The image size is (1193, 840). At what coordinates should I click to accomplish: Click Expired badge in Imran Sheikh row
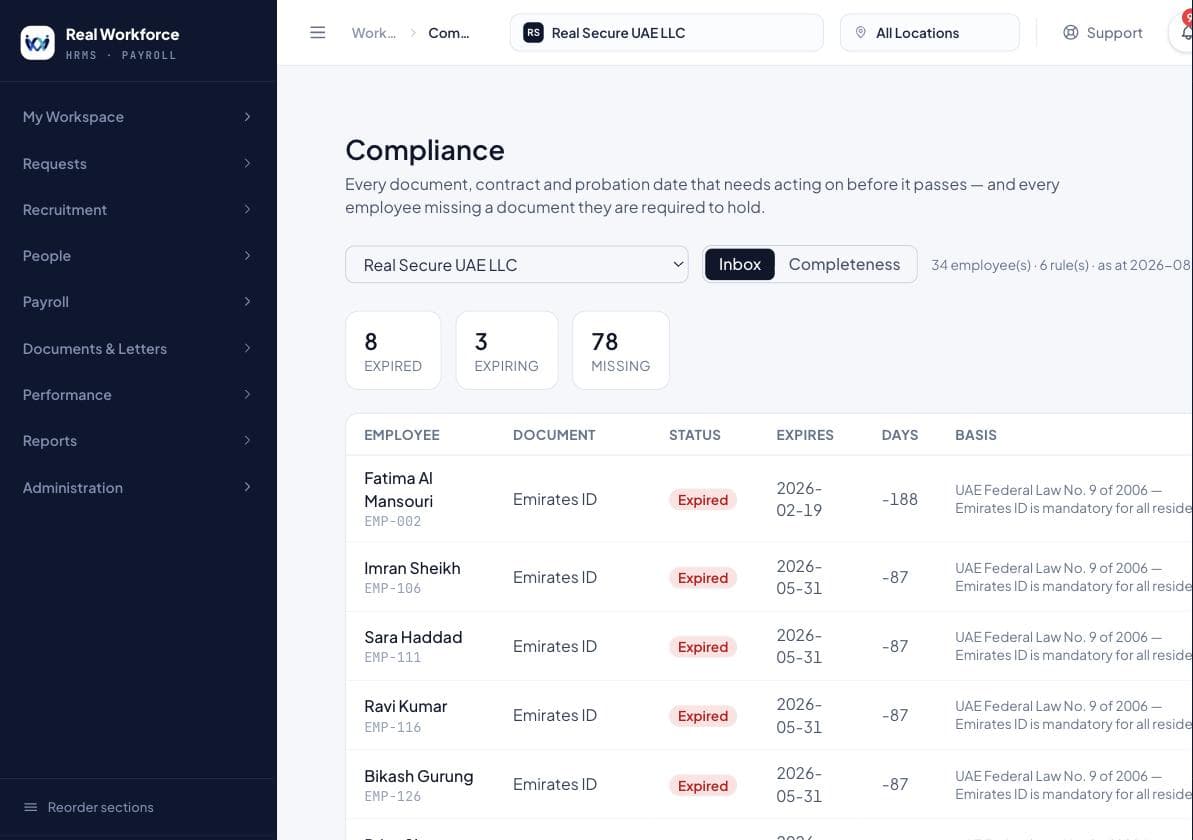(x=703, y=578)
